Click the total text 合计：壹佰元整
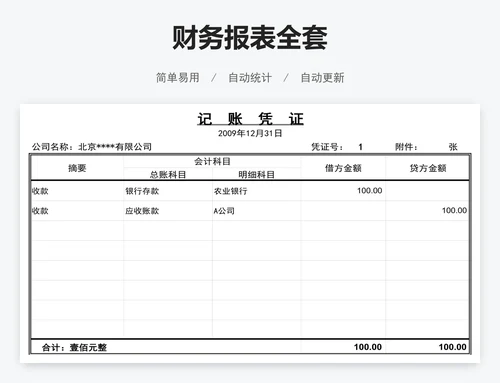This screenshot has height=383, width=500. [x=74, y=347]
